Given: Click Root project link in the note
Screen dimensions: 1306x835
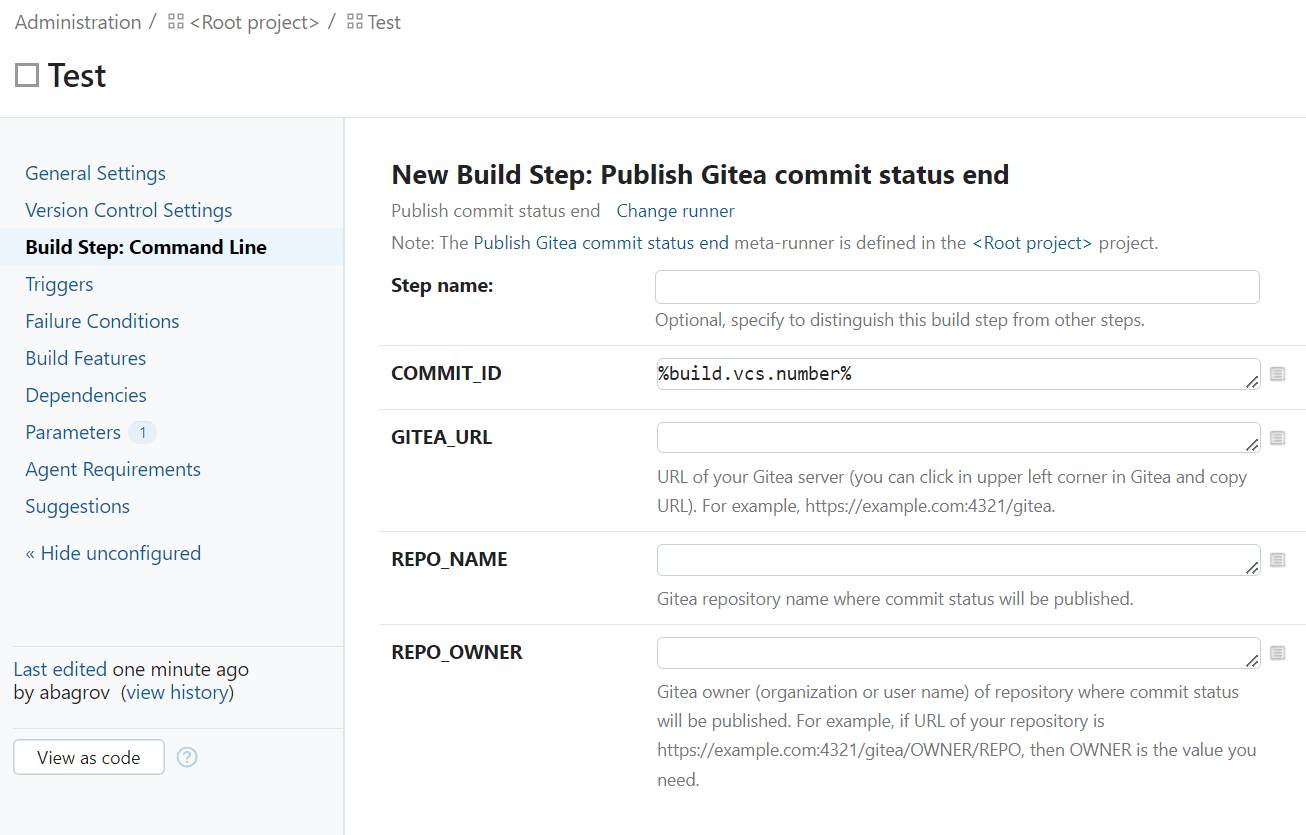Looking at the screenshot, I should [x=1033, y=243].
